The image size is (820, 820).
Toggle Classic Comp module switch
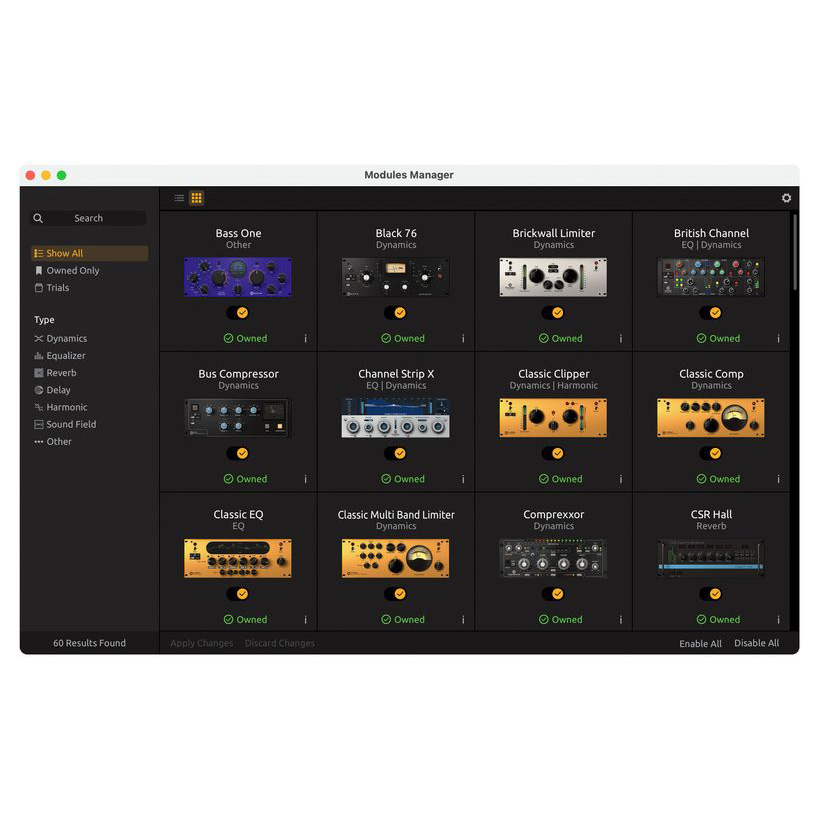coord(711,453)
